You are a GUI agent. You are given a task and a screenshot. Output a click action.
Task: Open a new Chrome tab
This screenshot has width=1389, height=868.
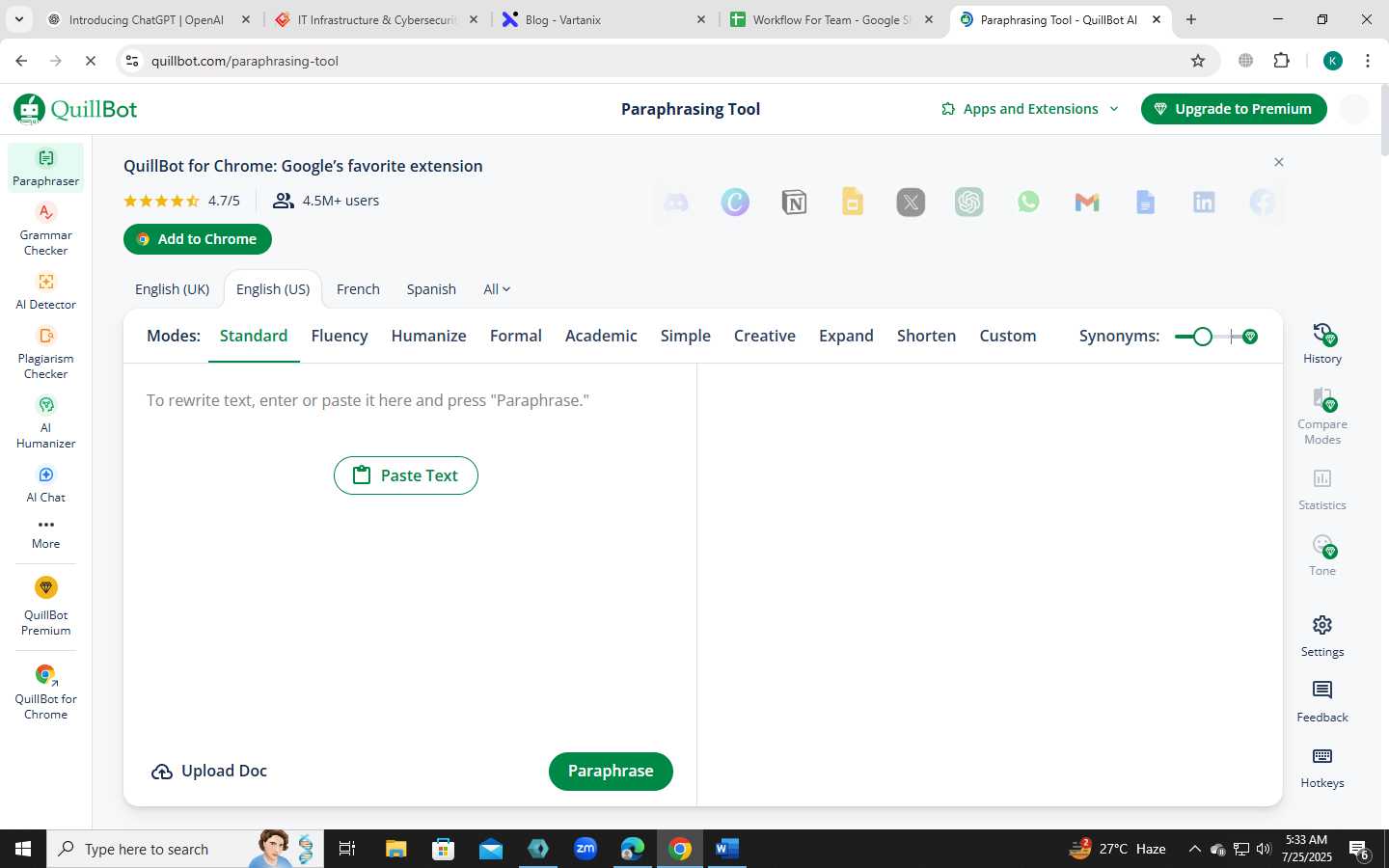[1191, 19]
